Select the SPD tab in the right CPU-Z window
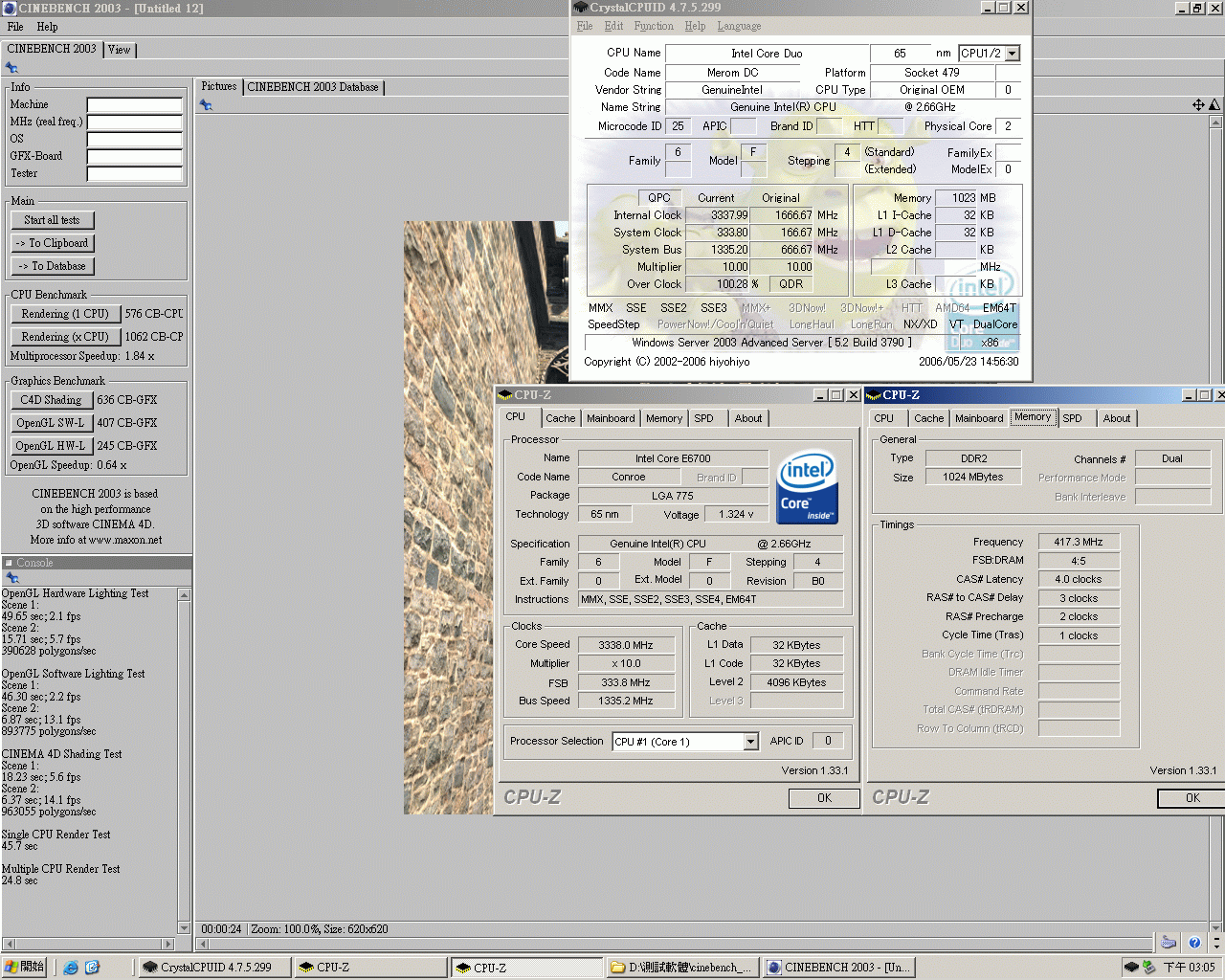This screenshot has height=980, width=1225. click(x=1072, y=418)
